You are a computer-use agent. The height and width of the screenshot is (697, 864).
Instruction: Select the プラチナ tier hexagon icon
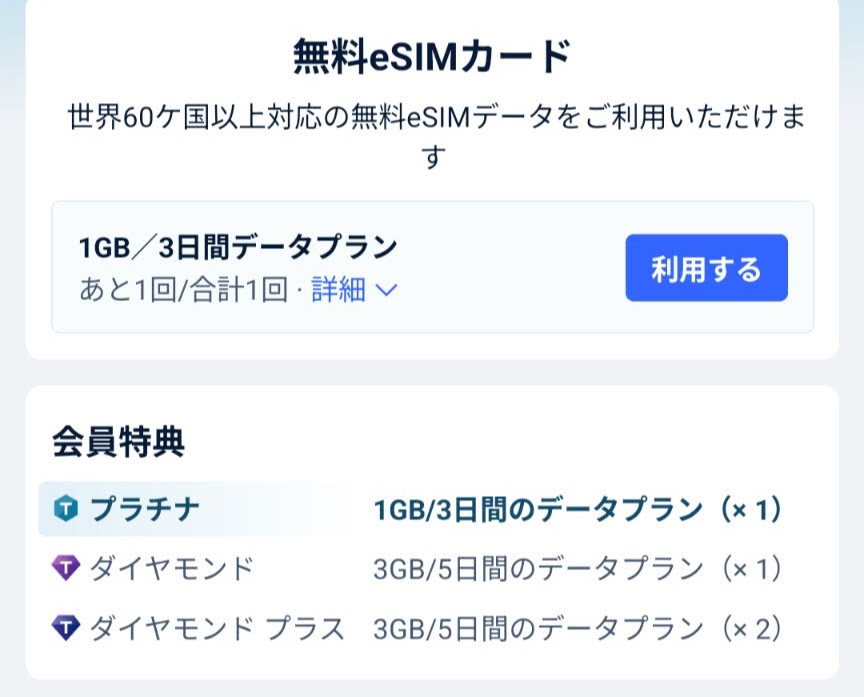click(x=66, y=509)
